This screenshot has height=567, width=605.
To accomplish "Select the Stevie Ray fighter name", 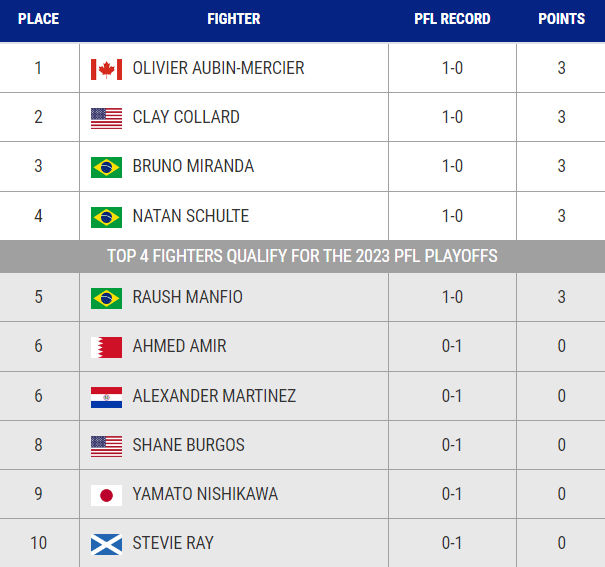I will pos(173,543).
